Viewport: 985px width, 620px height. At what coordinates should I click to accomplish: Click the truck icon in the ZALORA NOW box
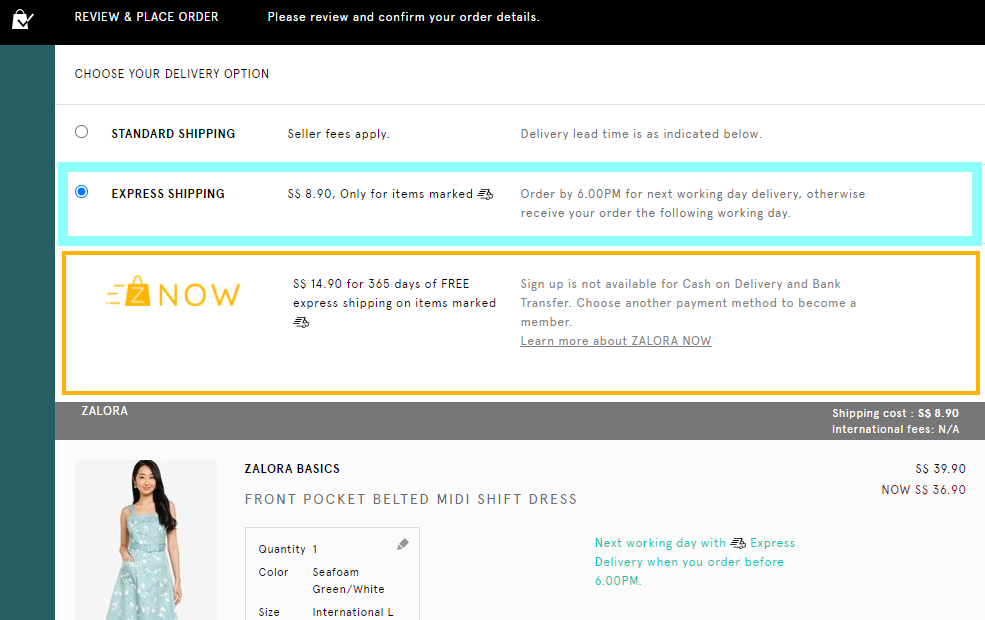click(x=300, y=322)
